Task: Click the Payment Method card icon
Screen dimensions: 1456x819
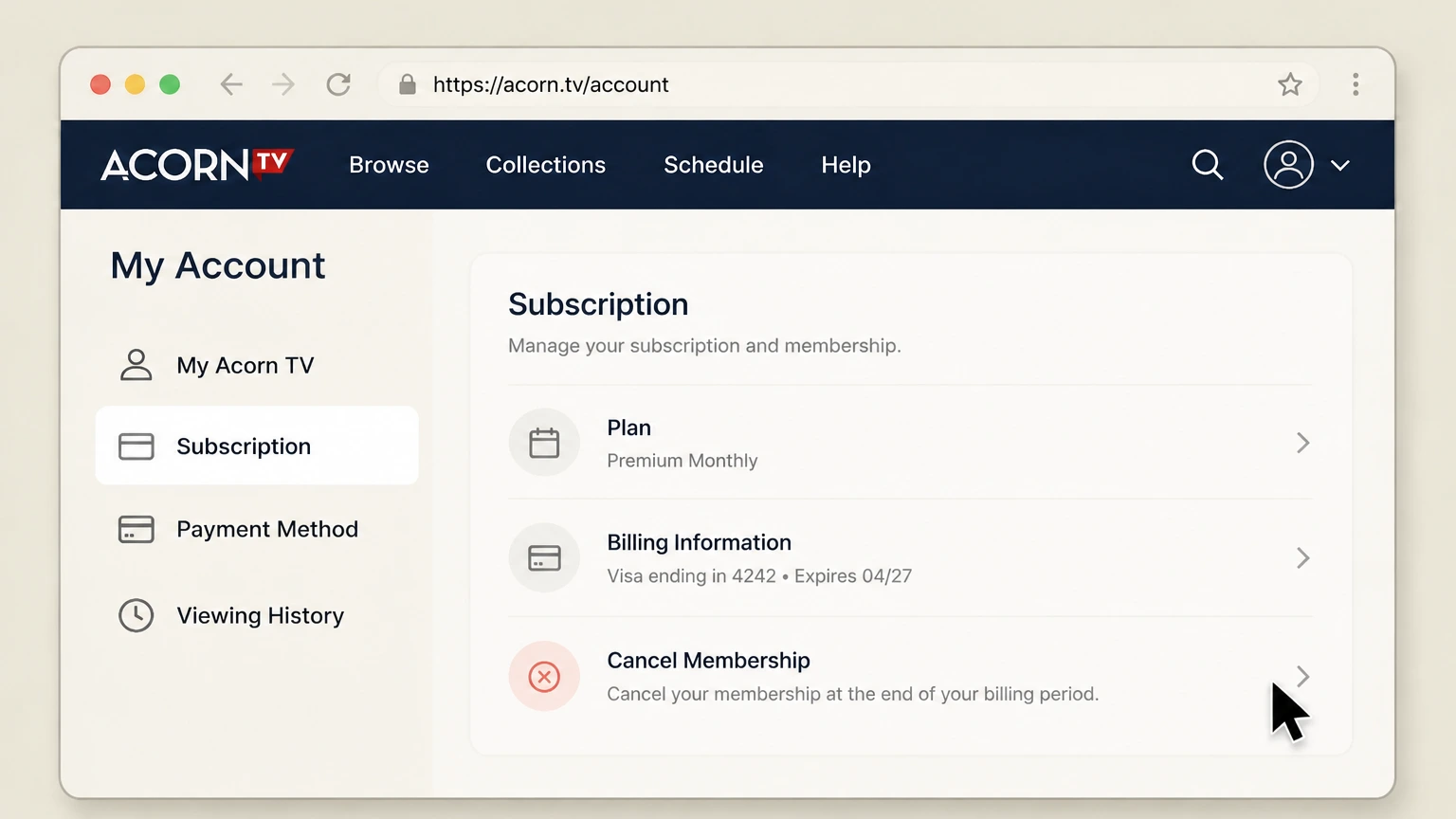Action: coord(136,529)
